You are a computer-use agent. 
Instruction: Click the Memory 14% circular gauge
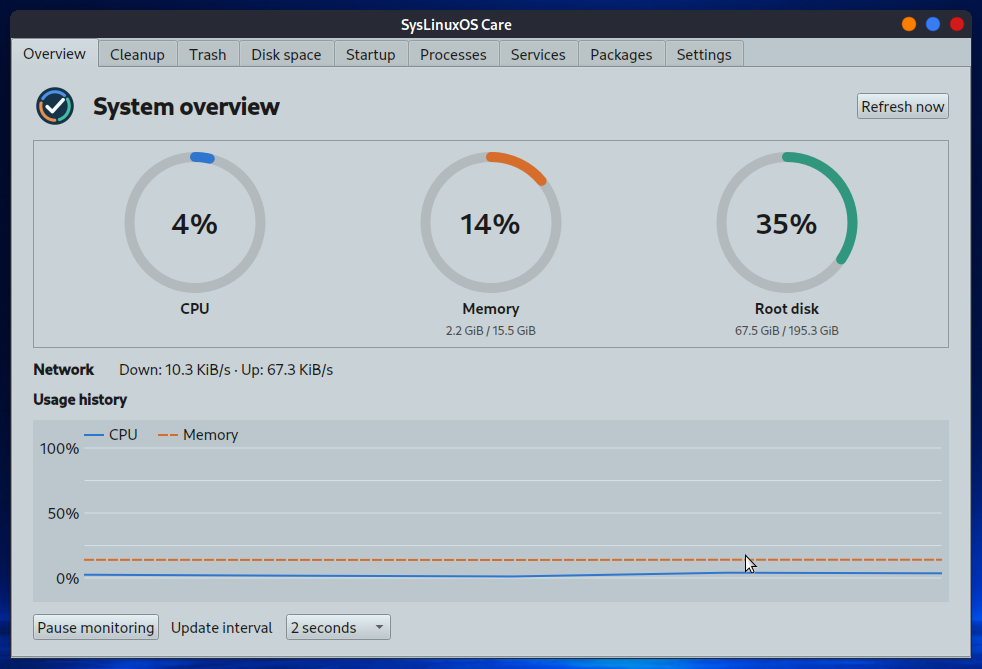(x=491, y=222)
